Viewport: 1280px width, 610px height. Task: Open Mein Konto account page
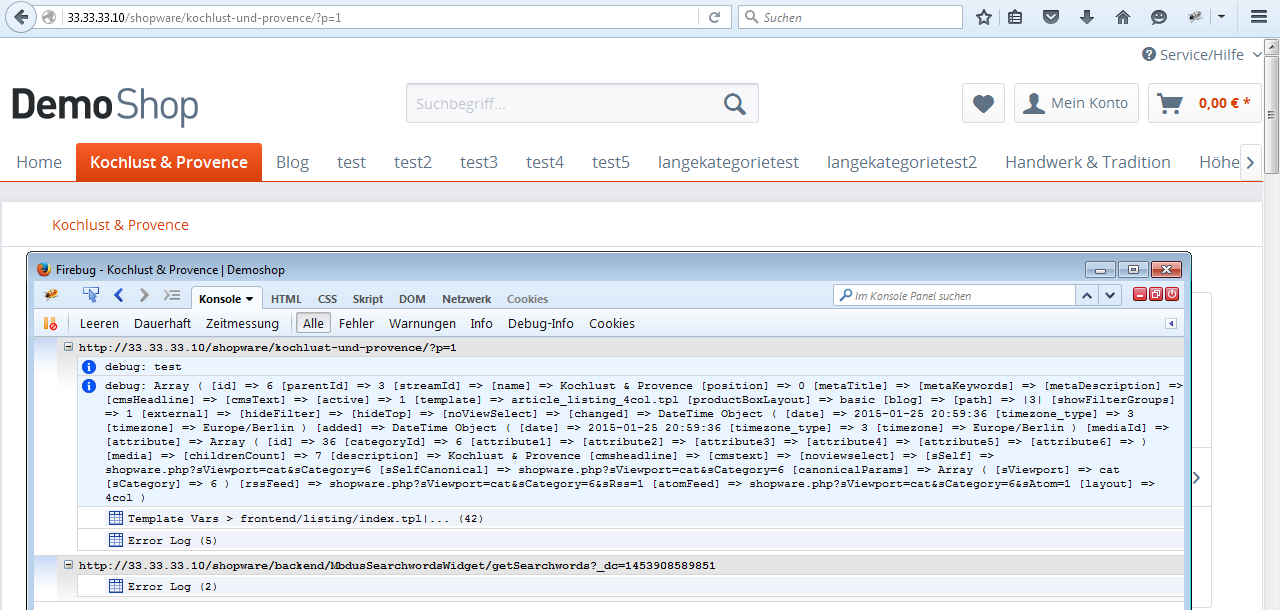click(1076, 103)
